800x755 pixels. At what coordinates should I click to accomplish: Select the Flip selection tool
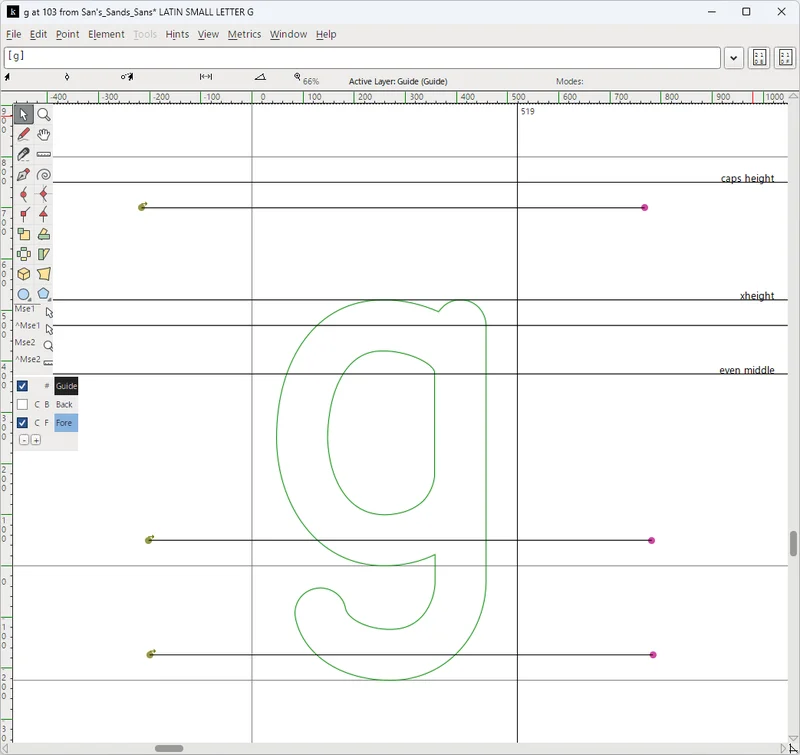pyautogui.click(x=23, y=254)
